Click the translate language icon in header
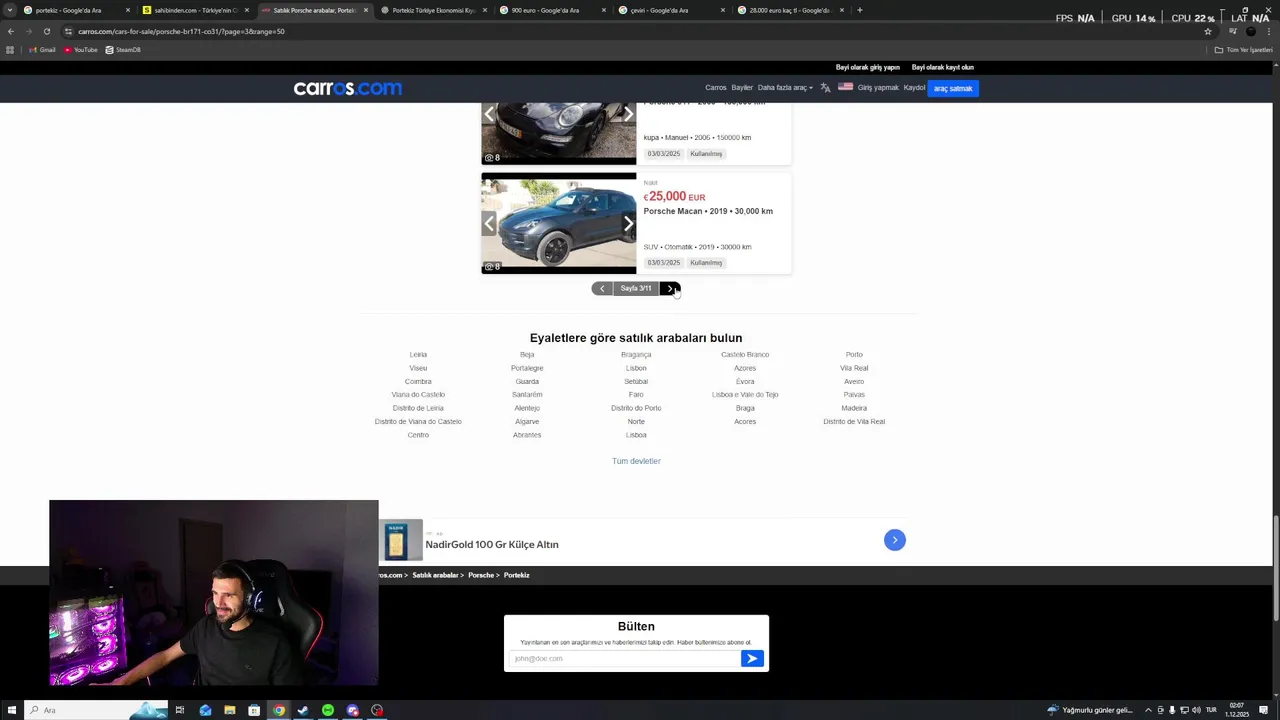 [x=825, y=88]
